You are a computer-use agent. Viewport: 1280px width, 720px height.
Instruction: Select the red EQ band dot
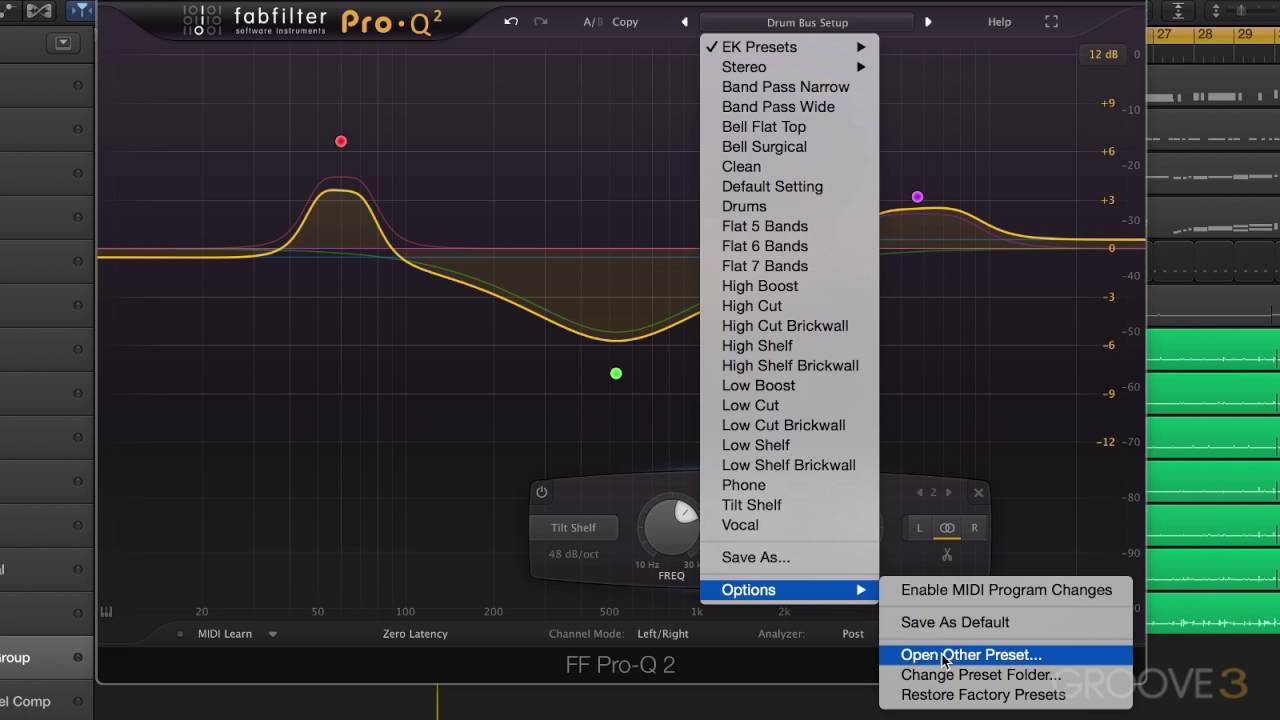[341, 141]
